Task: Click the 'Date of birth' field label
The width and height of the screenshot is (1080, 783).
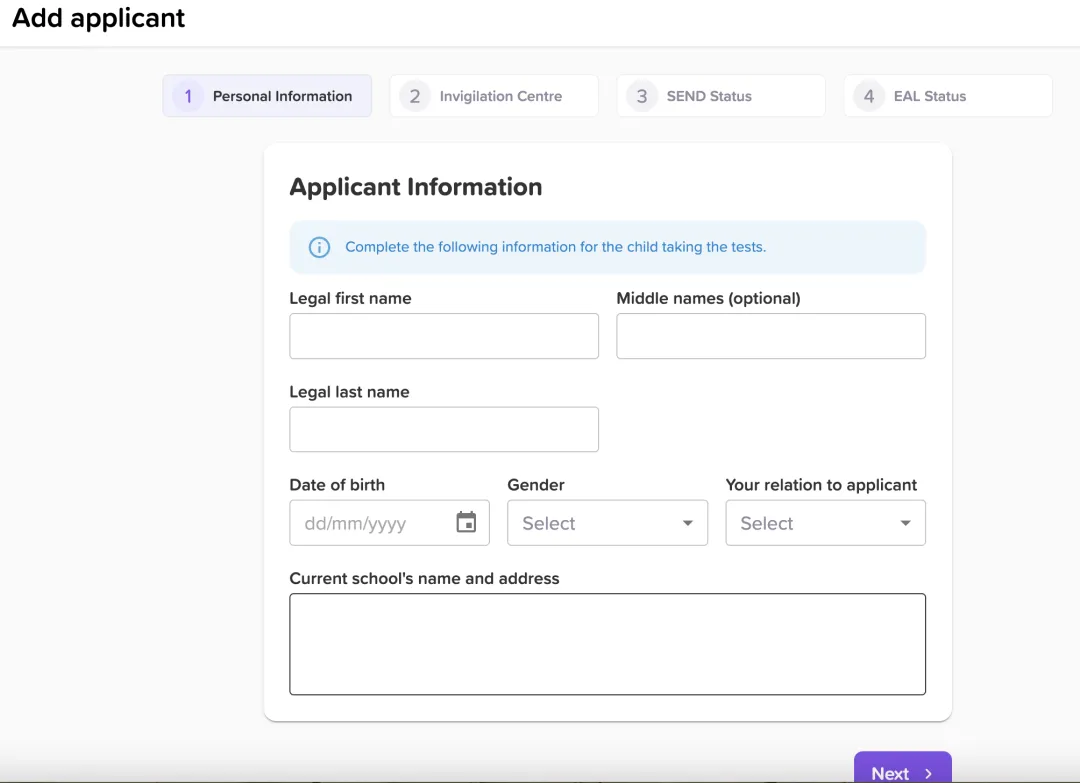Action: click(x=337, y=485)
